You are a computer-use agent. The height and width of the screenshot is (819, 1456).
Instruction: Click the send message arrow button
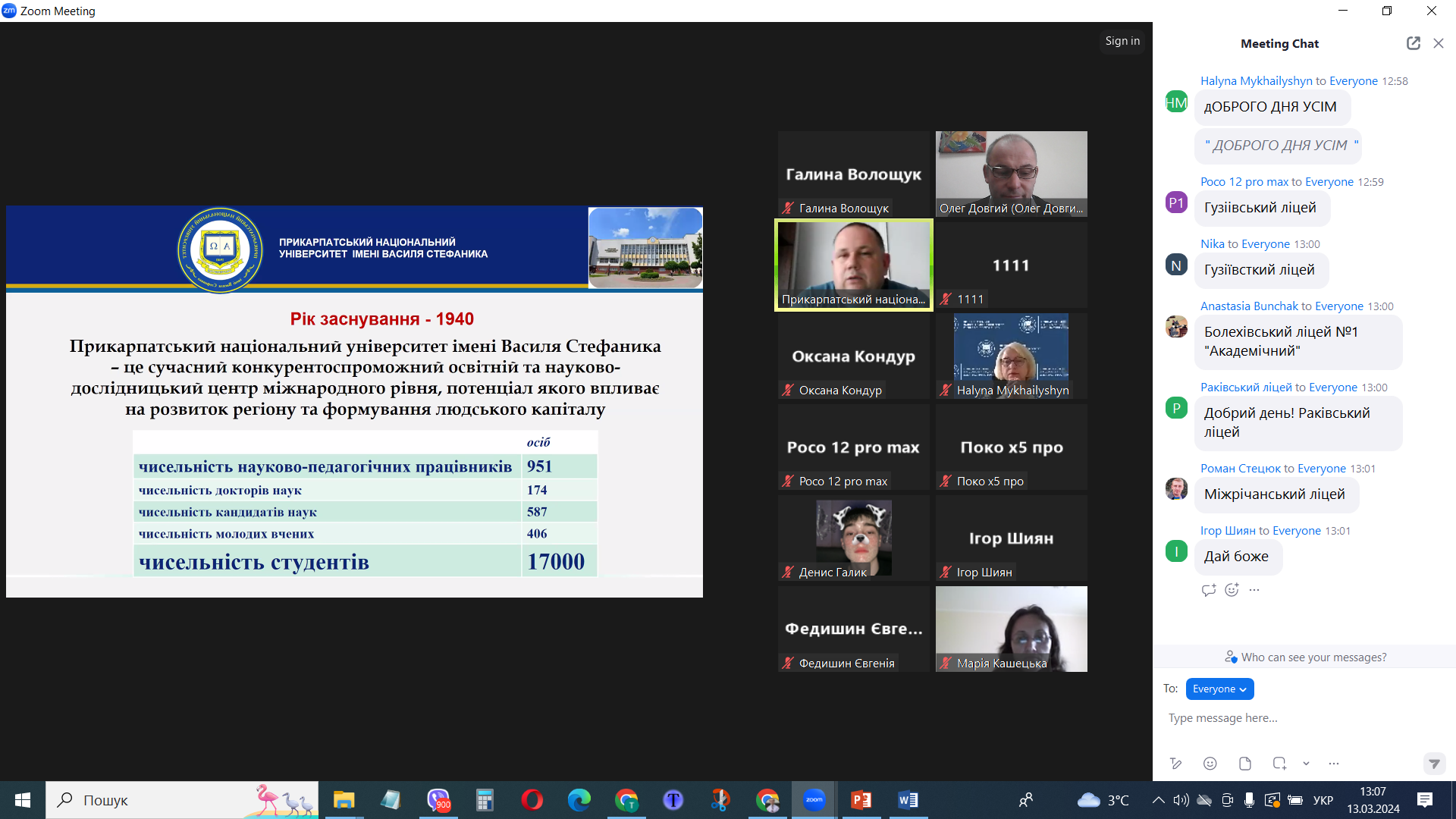[1434, 764]
